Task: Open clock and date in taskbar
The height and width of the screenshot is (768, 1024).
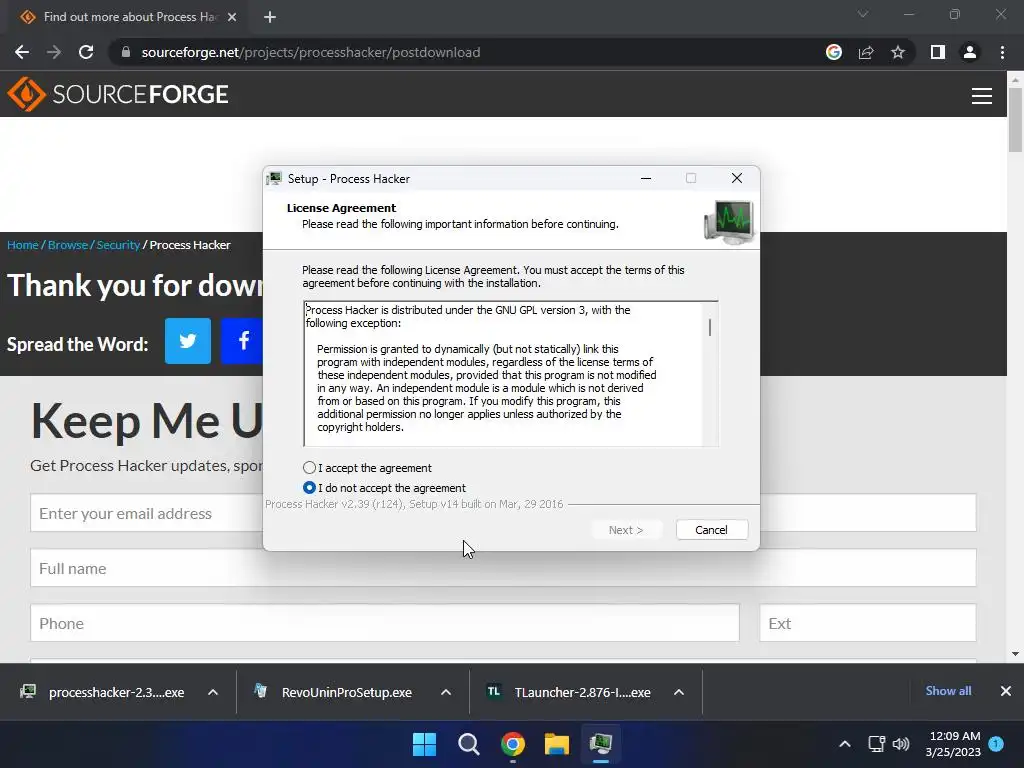Action: [x=953, y=744]
